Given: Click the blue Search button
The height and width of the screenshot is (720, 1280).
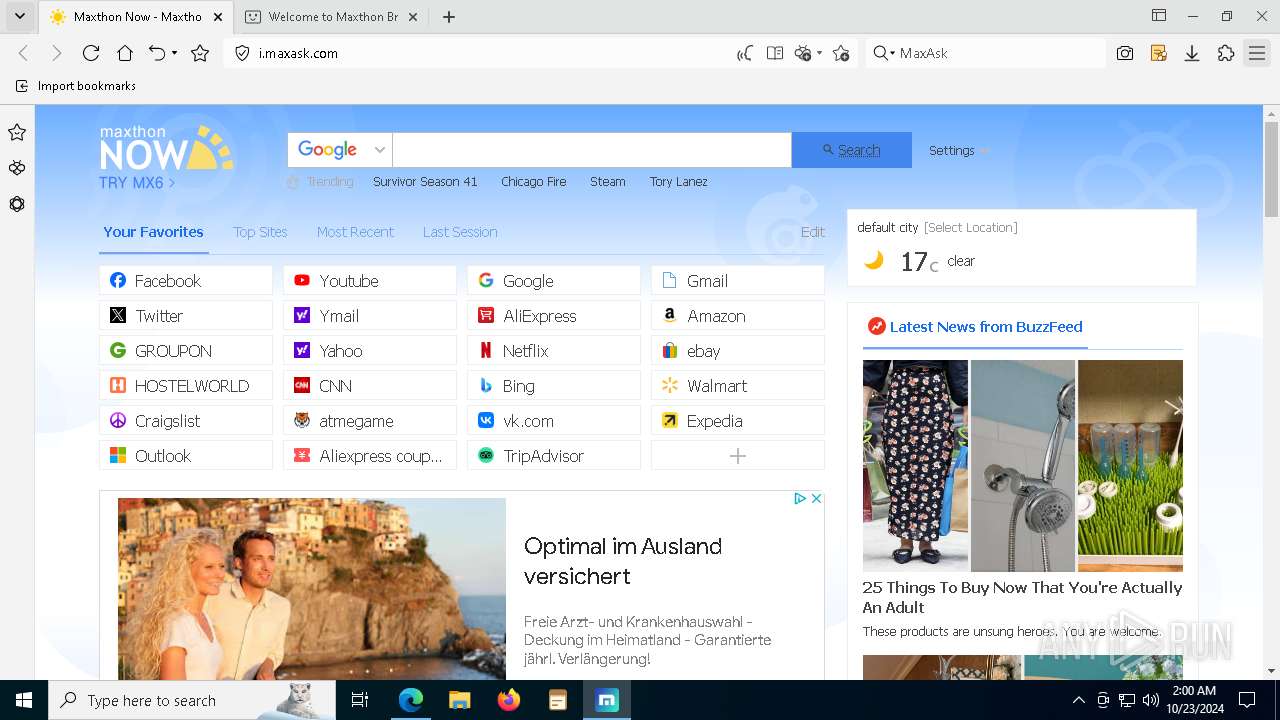Looking at the screenshot, I should [851, 150].
